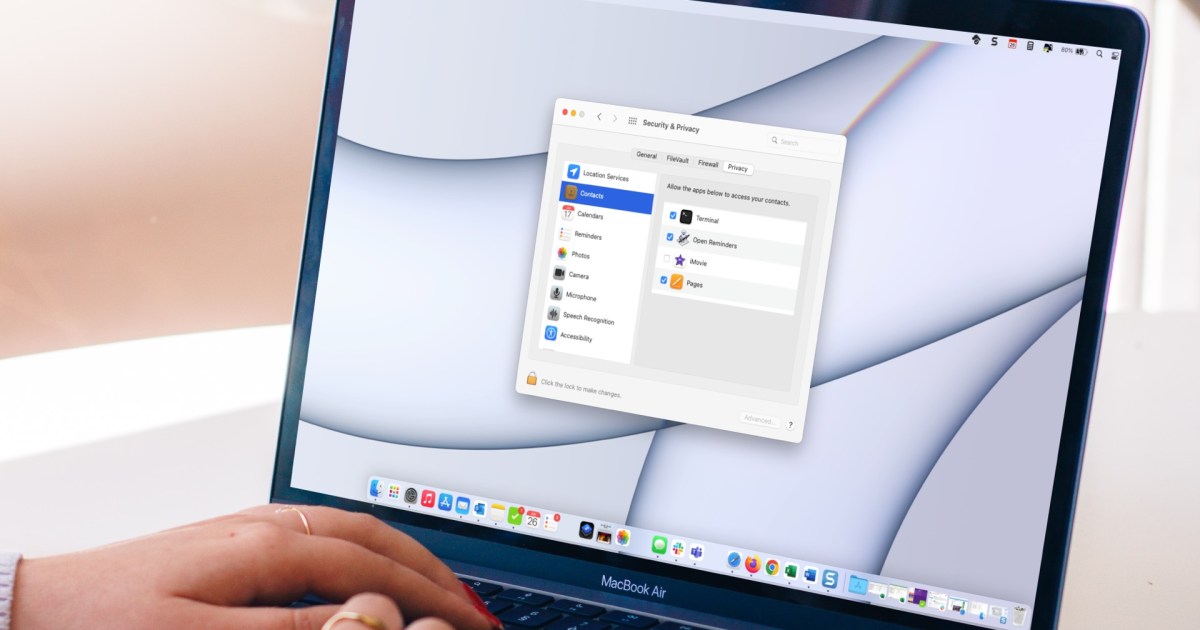Toggle the Terminal contacts access checkbox
Image resolution: width=1200 pixels, height=630 pixels.
click(673, 215)
